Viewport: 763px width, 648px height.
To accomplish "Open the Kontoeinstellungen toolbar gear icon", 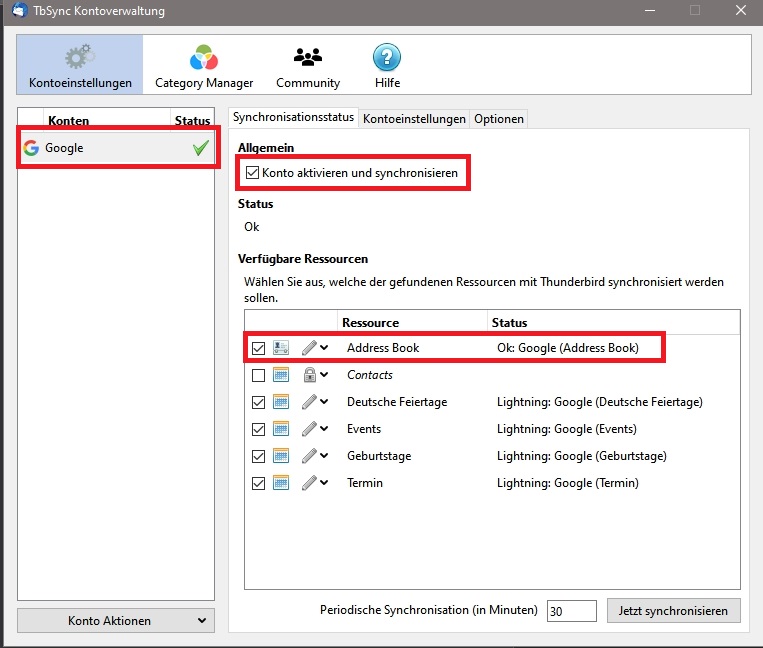I will 80,57.
